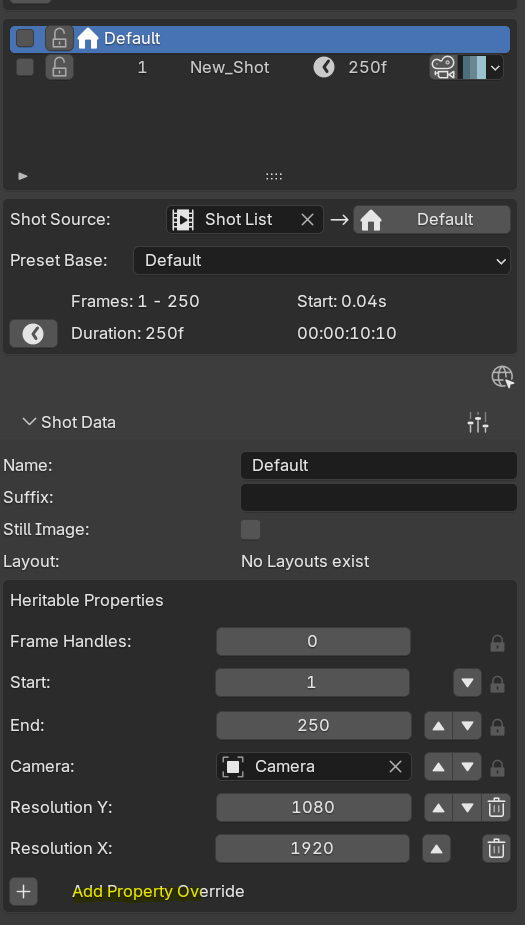Edit the Name field containing Default
Screen dimensions: 525x925
379,465
